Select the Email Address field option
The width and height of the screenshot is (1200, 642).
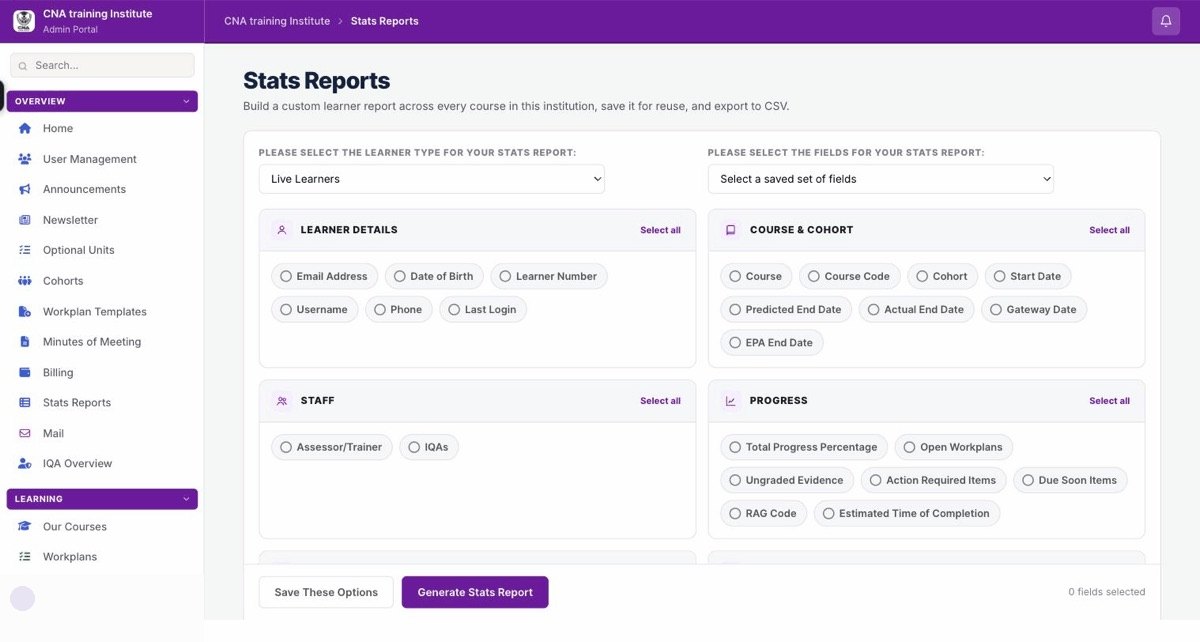click(x=323, y=277)
